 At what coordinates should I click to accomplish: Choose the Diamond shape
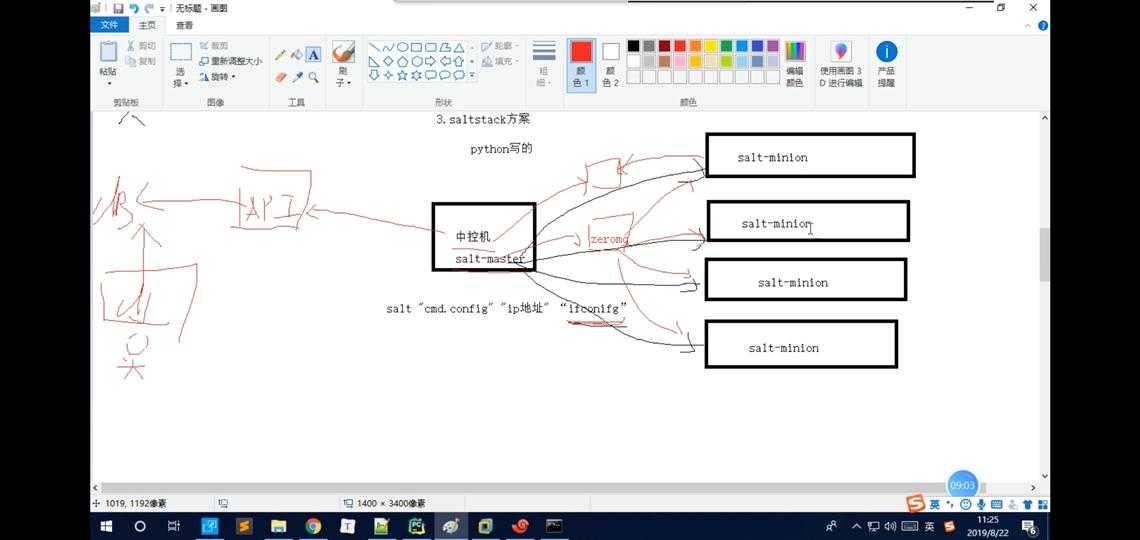[x=388, y=61]
